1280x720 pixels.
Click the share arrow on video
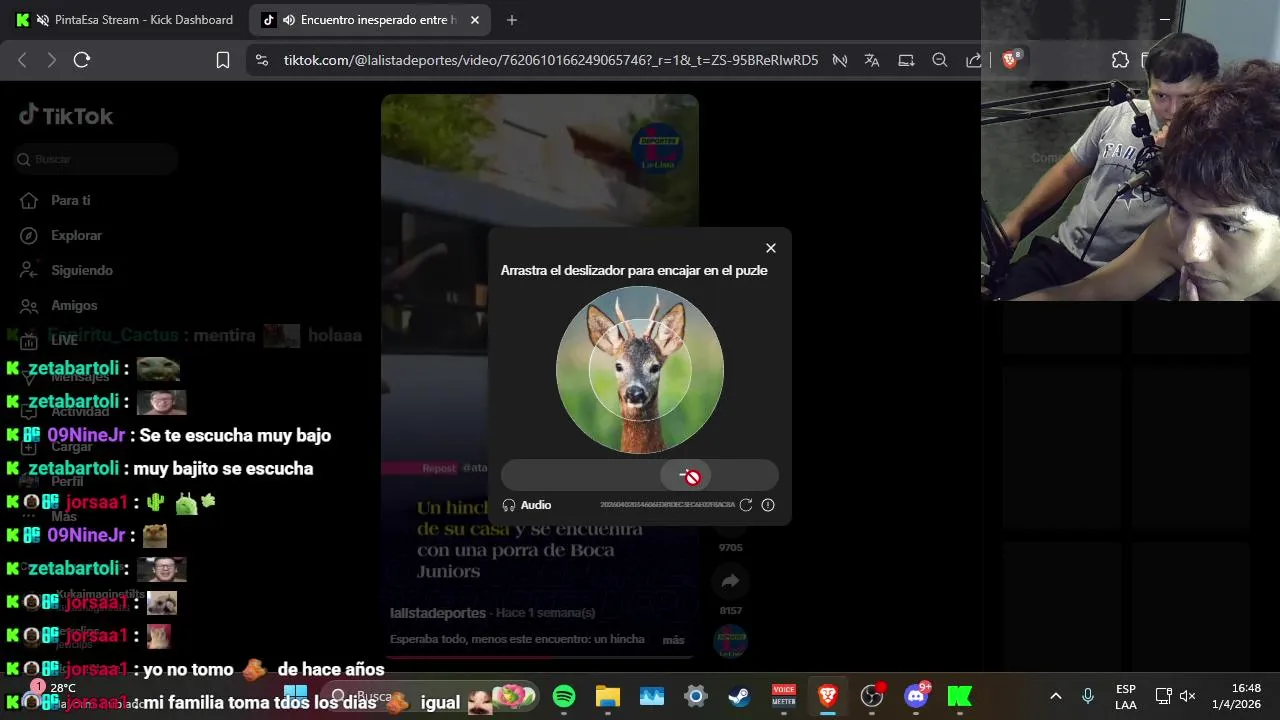730,581
